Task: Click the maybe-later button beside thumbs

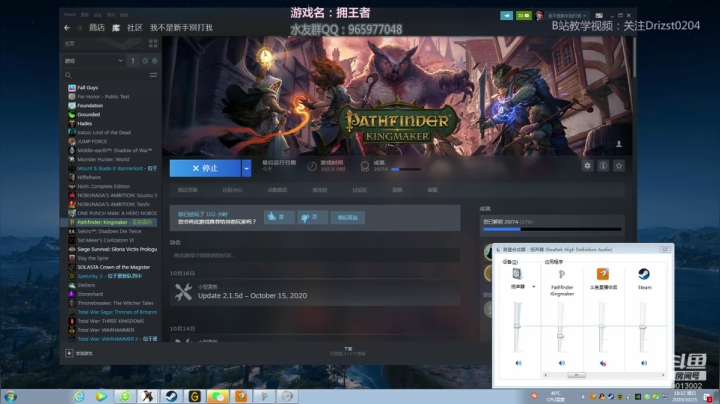Action: click(x=348, y=218)
